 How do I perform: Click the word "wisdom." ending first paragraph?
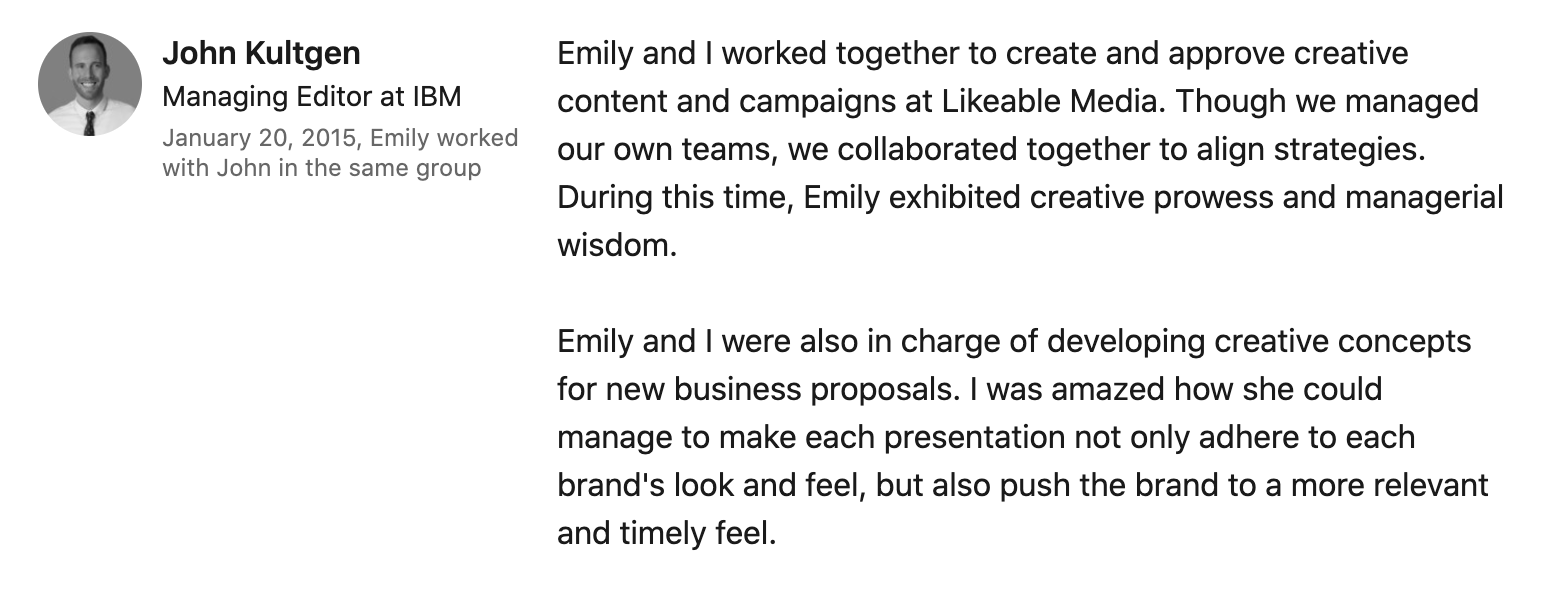617,245
